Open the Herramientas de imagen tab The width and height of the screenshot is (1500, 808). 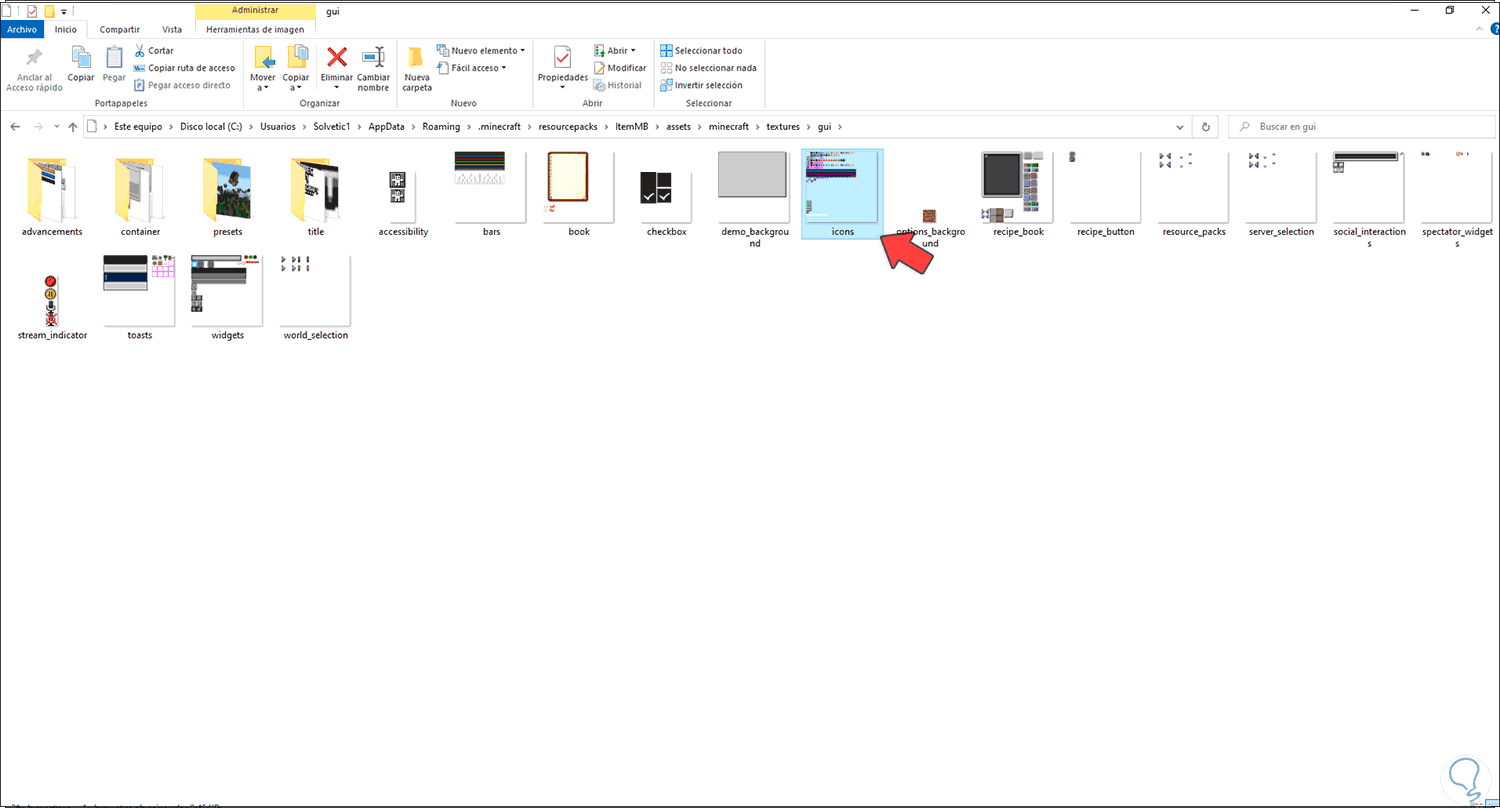point(255,29)
